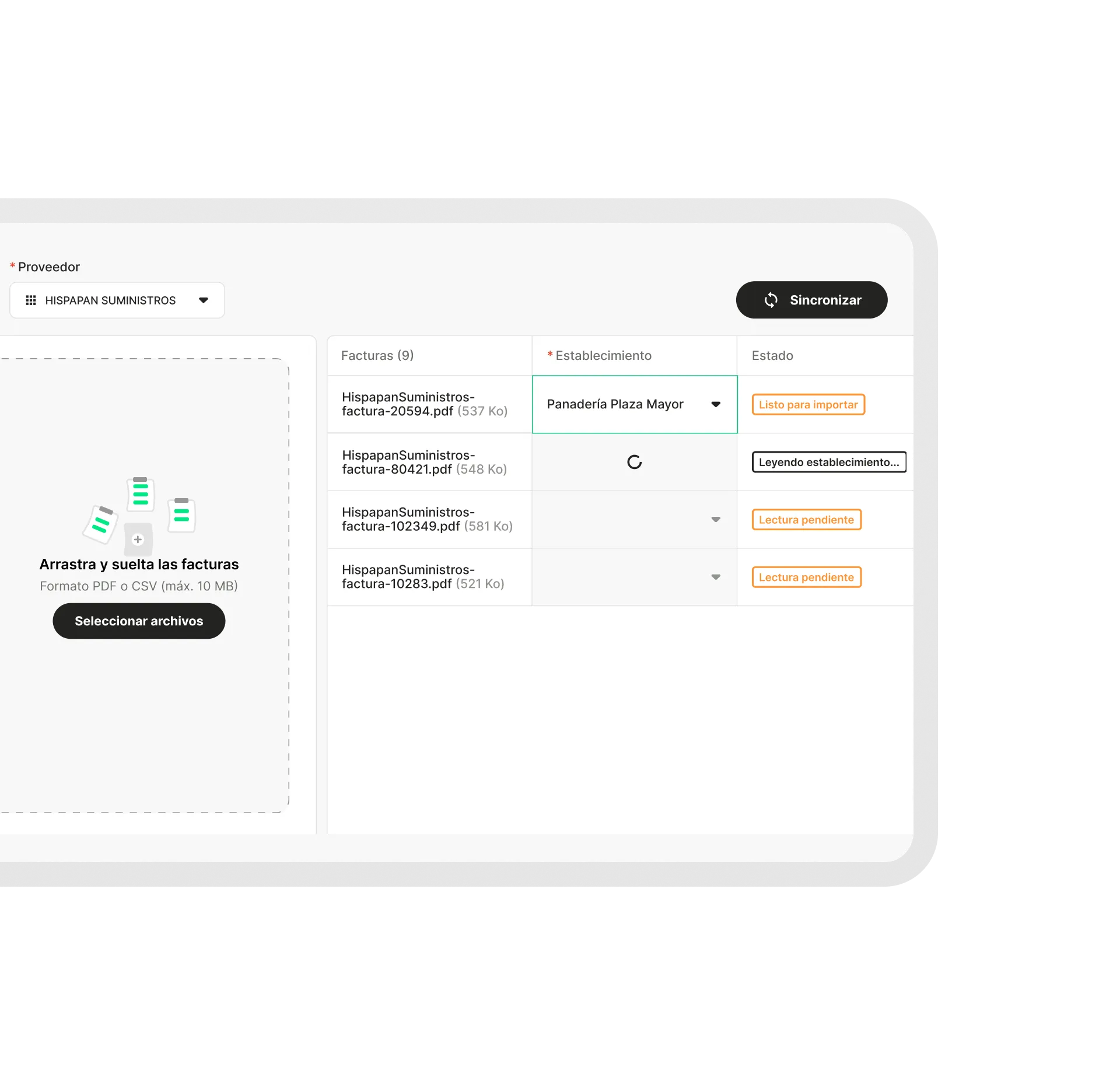Click the grid icon beside HISPAPAN SUMINISTROS
Viewport: 1120px width, 1085px height.
tap(31, 300)
